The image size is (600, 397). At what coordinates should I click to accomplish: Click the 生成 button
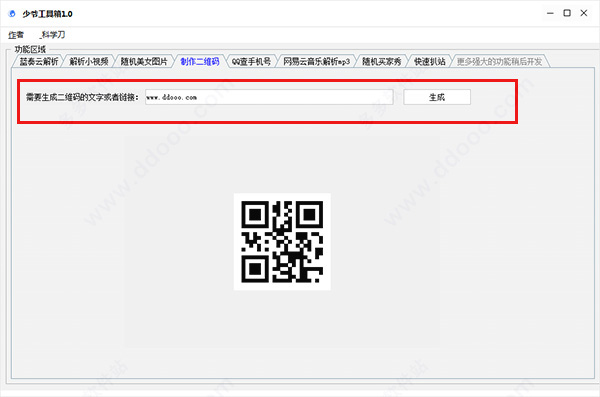coord(437,97)
